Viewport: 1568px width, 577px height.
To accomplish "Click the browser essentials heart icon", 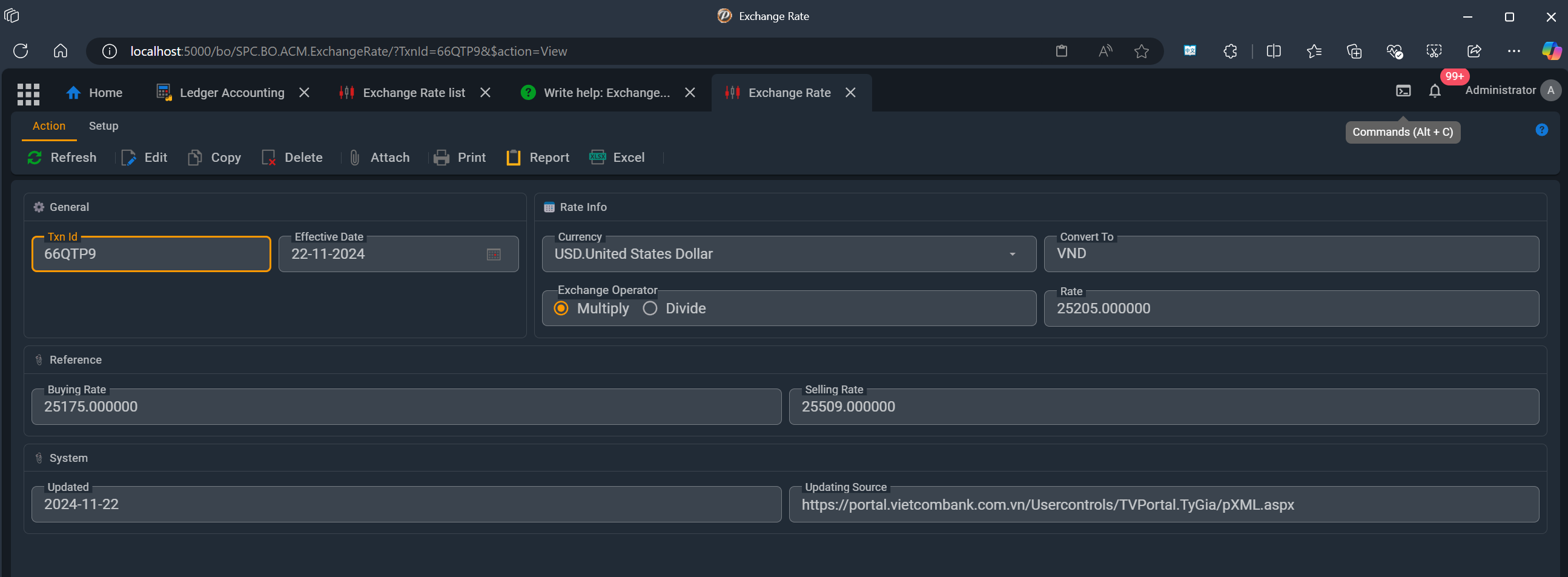I will click(1394, 51).
